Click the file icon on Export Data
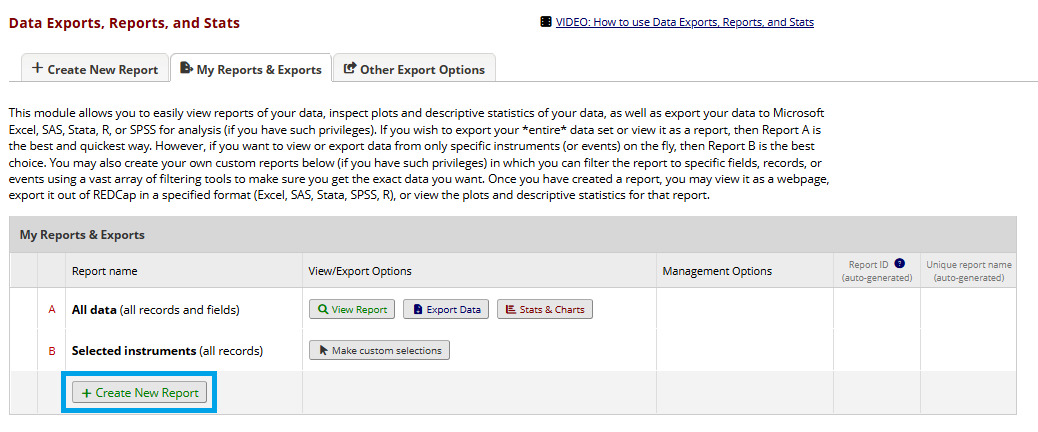1038x432 pixels. (x=418, y=310)
